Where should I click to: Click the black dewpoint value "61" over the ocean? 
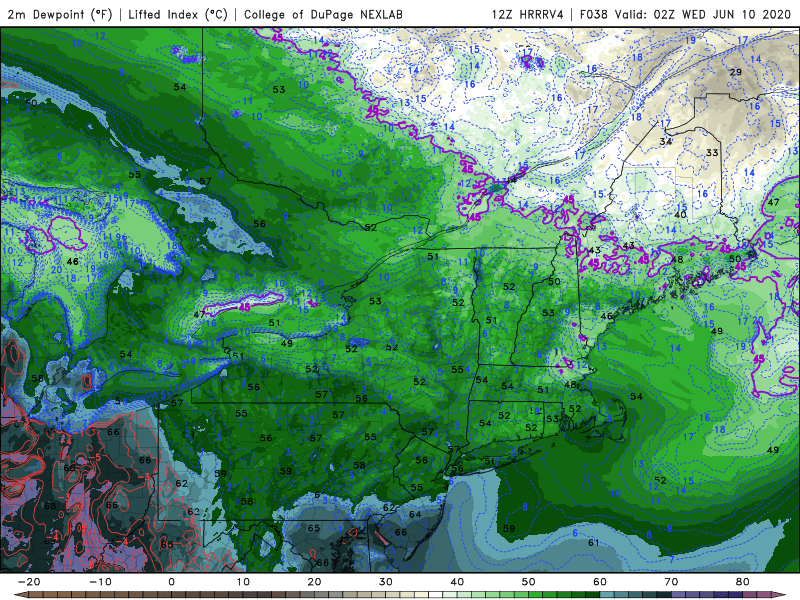(593, 542)
